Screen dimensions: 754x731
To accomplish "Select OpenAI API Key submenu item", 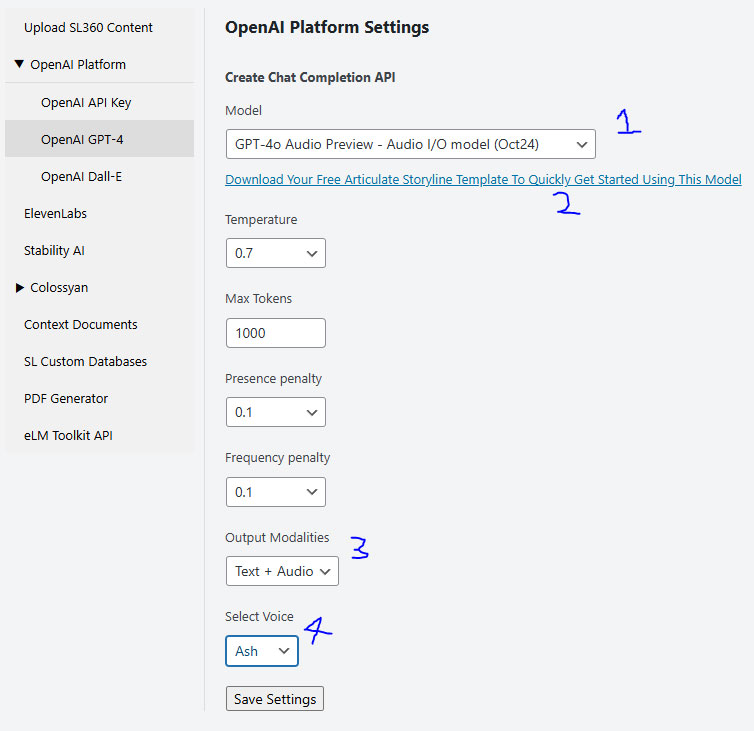I will pos(86,103).
